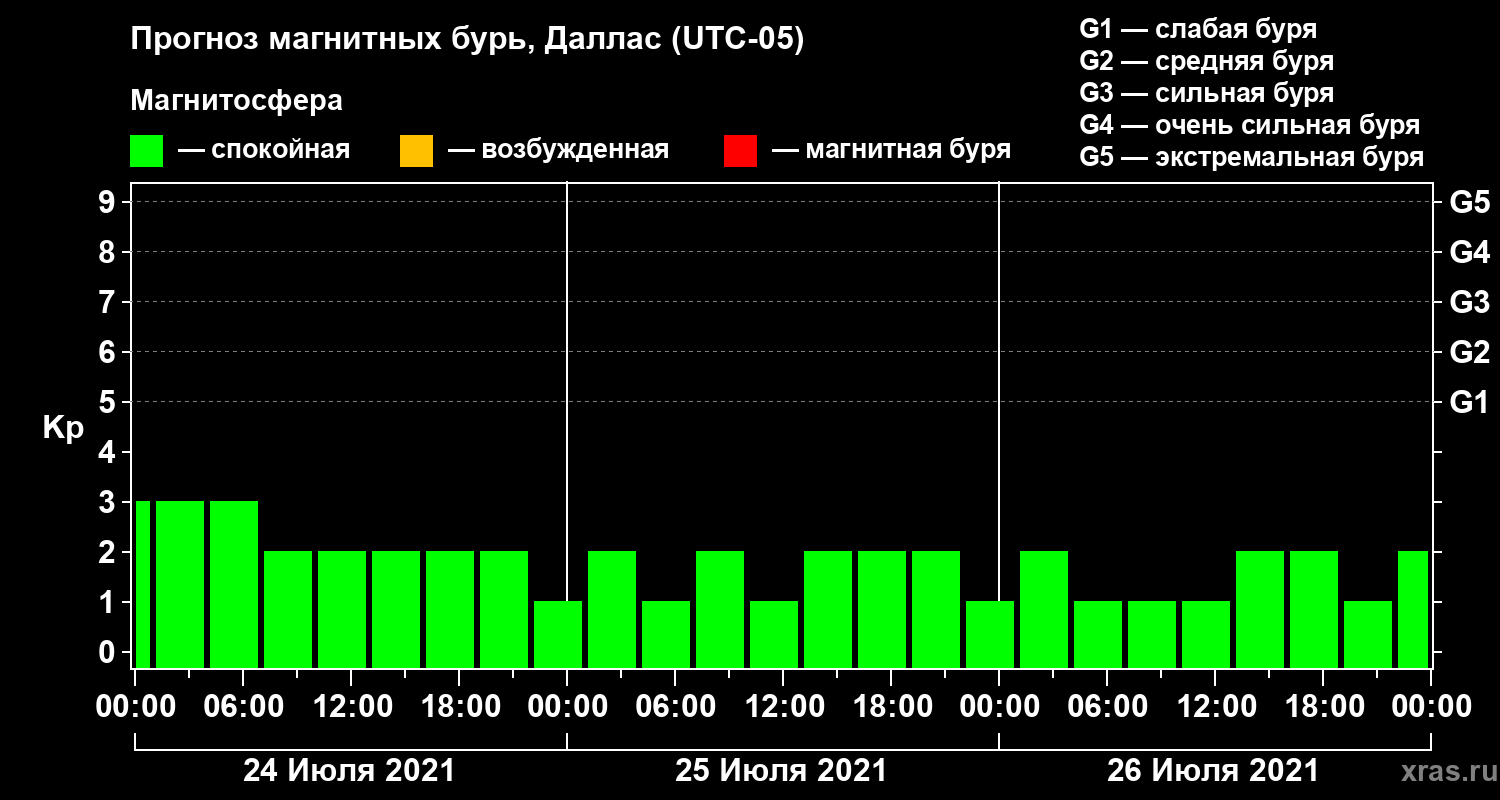Click the '24 Июля 2021' date label

pyautogui.click(x=349, y=771)
